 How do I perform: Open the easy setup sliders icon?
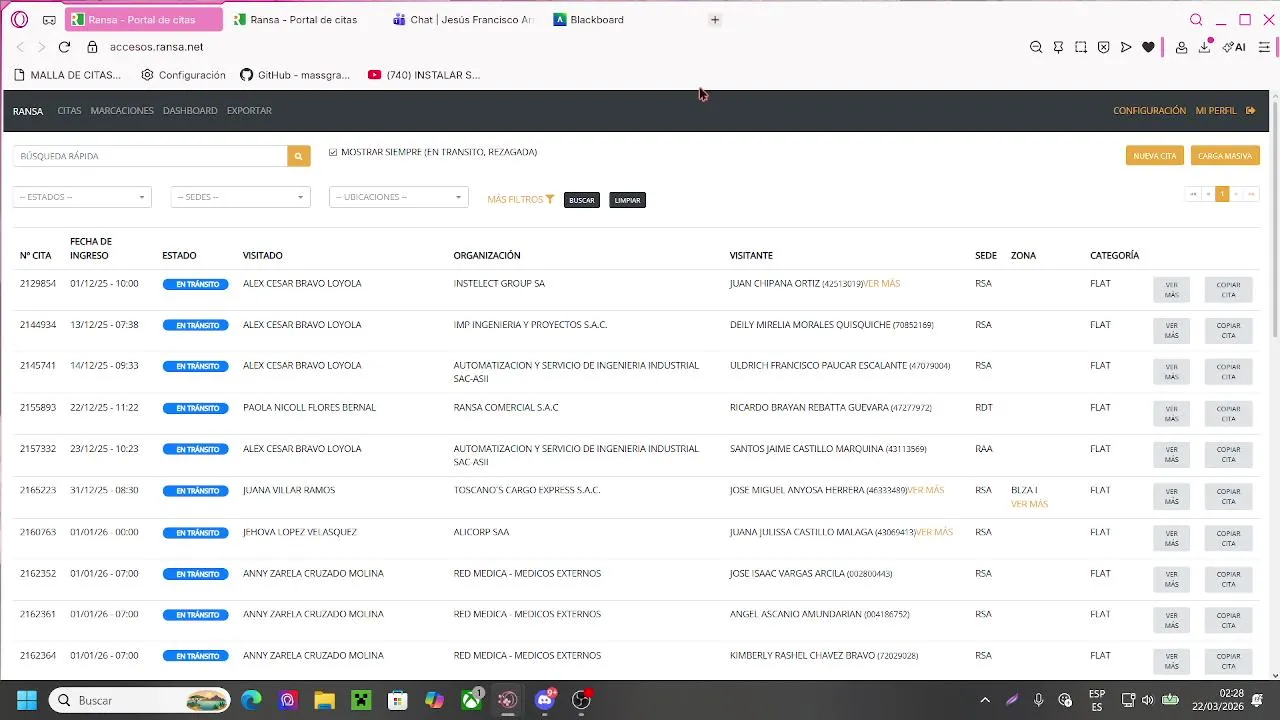coord(1264,47)
